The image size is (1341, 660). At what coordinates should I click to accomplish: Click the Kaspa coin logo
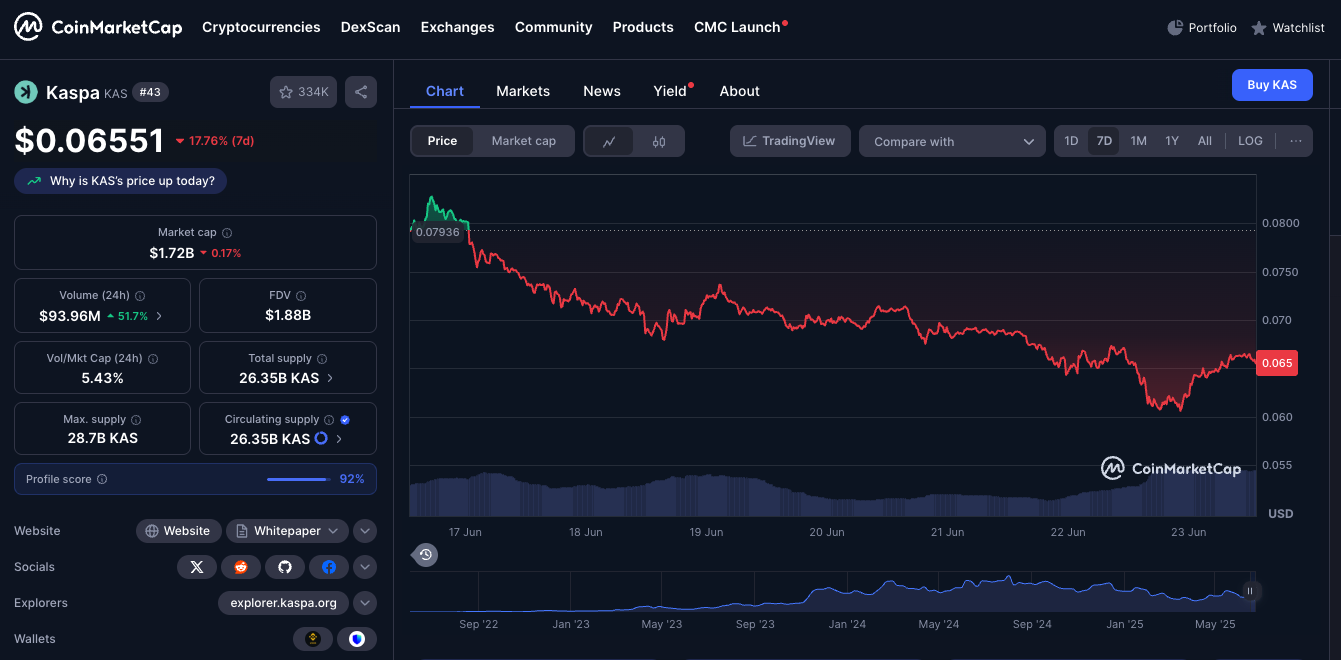pos(25,92)
